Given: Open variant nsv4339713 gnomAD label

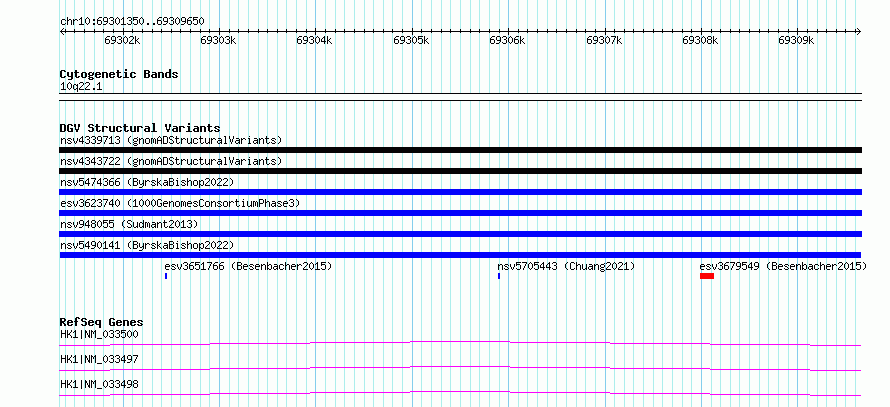Looking at the screenshot, I should coord(171,140).
